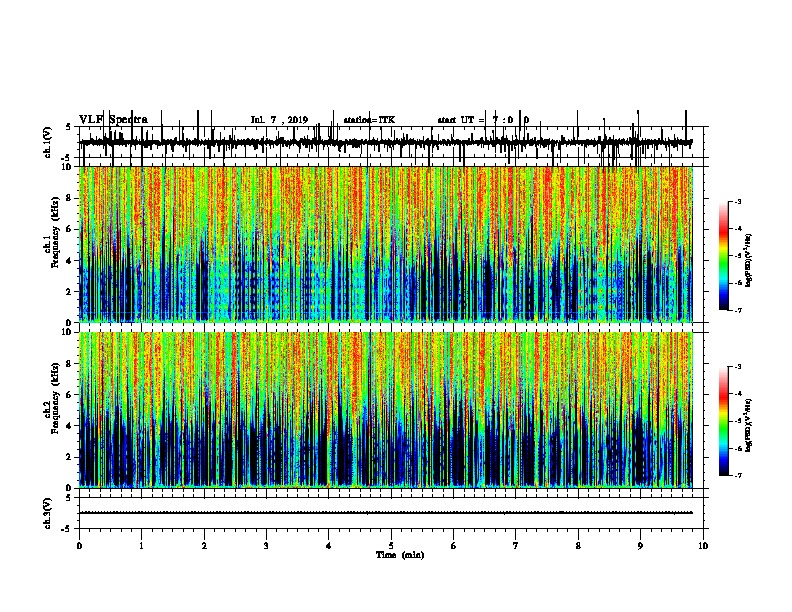This screenshot has height=612, width=792.
Task: Click the ch.2 frequency axis "4" kHz tick
Action: [x=69, y=426]
